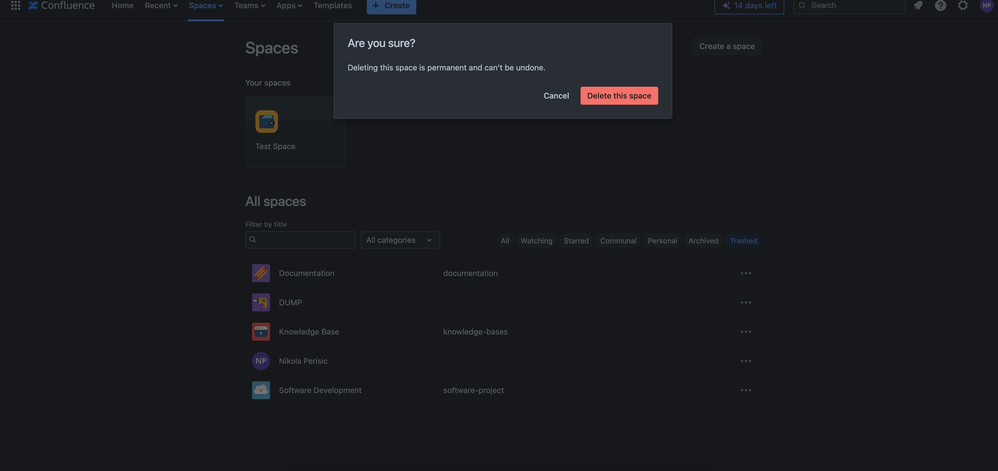Select the Trashed filter tab
The height and width of the screenshot is (471, 998).
(x=743, y=241)
